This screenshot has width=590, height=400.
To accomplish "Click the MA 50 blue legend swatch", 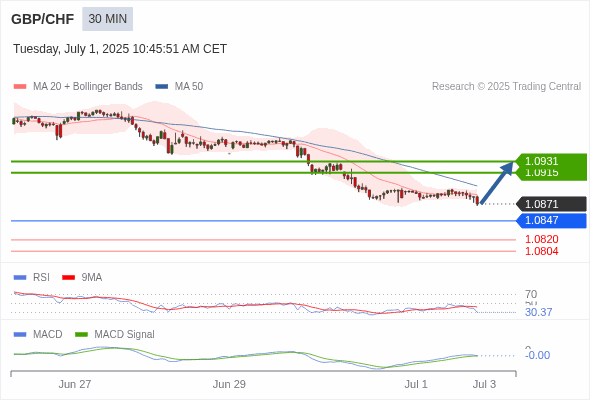I will click(162, 87).
